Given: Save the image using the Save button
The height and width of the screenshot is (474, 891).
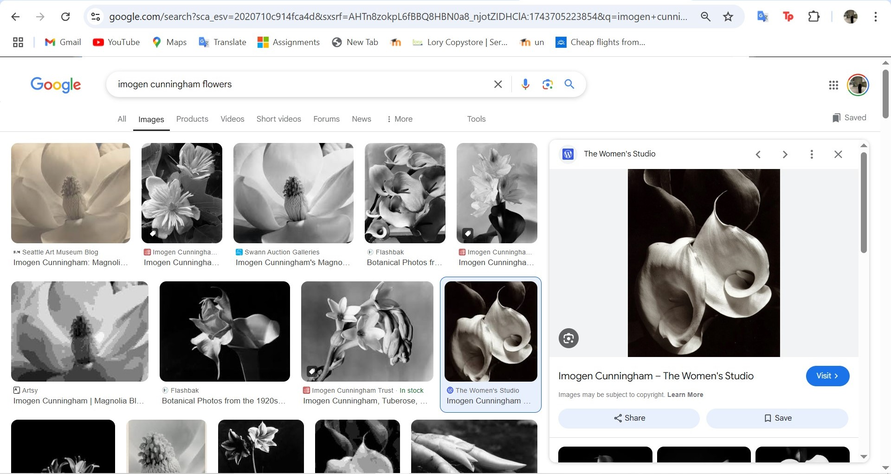Looking at the screenshot, I should point(777,418).
